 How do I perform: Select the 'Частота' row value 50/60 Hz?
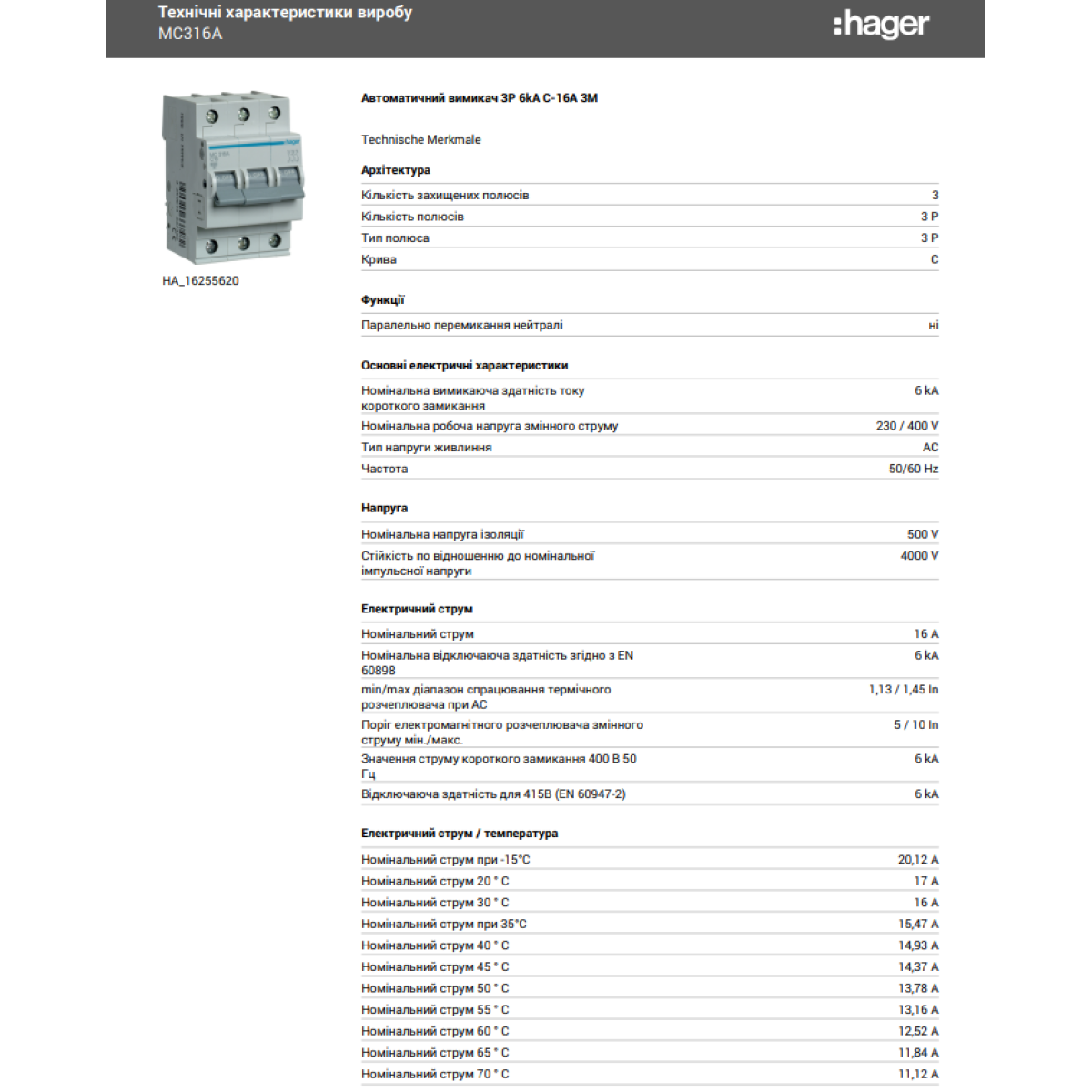pyautogui.click(x=913, y=469)
